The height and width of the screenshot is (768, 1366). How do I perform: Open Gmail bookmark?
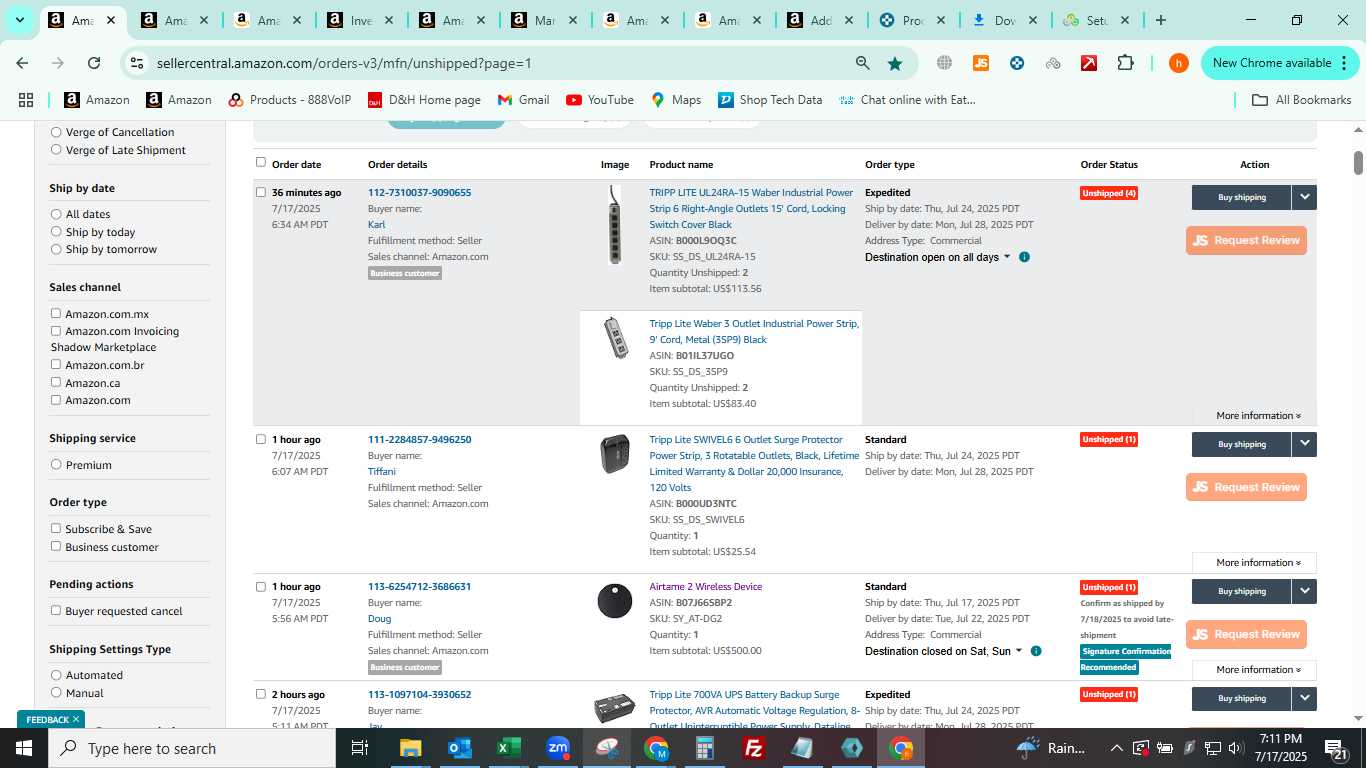click(x=524, y=100)
